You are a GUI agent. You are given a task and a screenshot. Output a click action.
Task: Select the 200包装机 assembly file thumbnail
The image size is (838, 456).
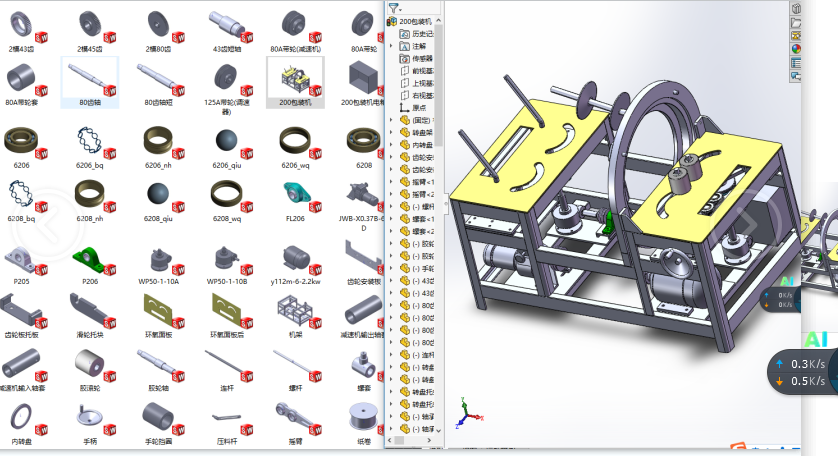pos(295,82)
